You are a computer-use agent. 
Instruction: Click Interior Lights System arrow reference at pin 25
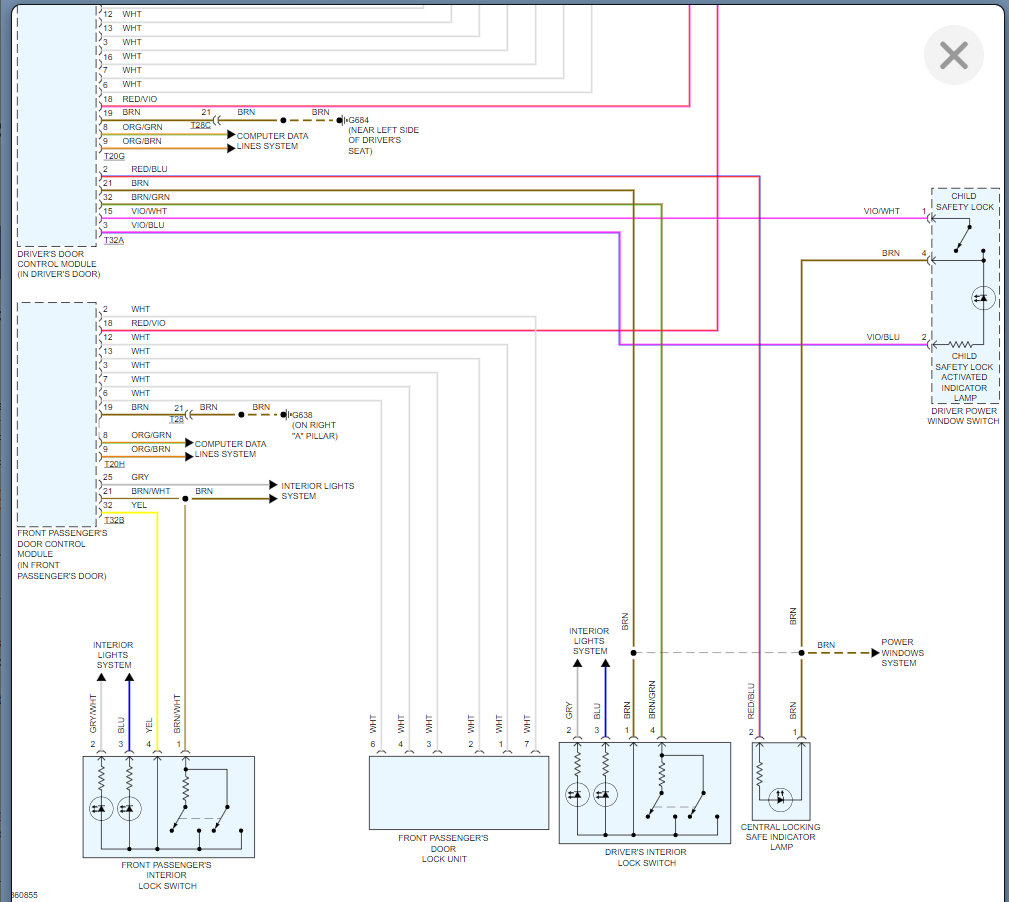coord(317,491)
